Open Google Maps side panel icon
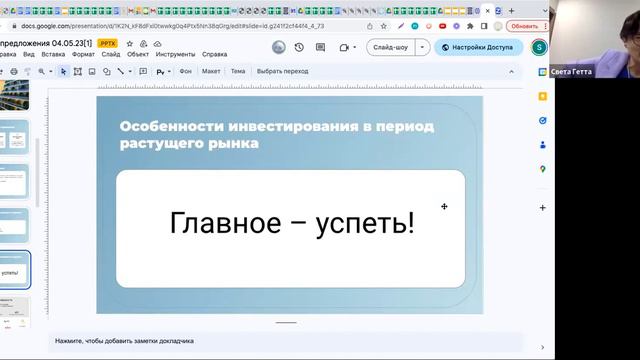The image size is (640, 360). (x=542, y=169)
